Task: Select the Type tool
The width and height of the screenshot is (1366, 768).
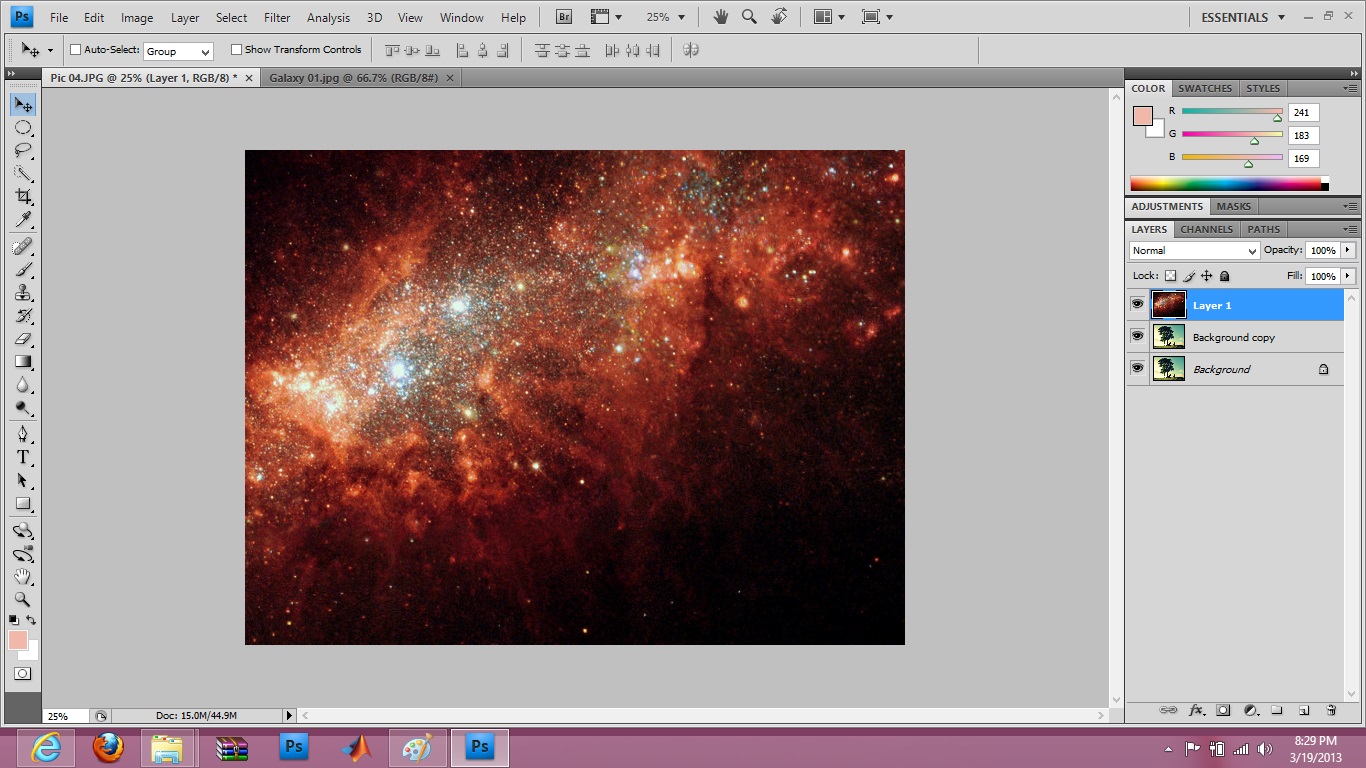Action: coord(23,458)
